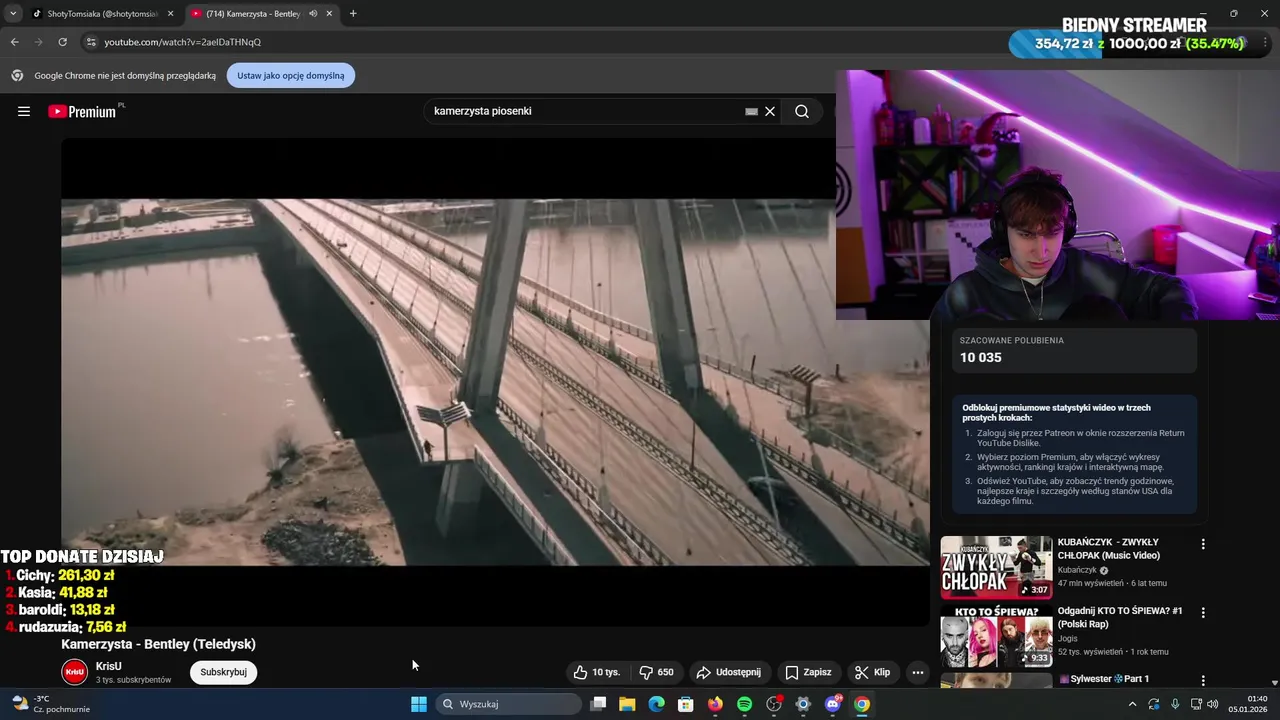Clear the search text with the X icon
The image size is (1280, 720).
pyautogui.click(x=770, y=111)
